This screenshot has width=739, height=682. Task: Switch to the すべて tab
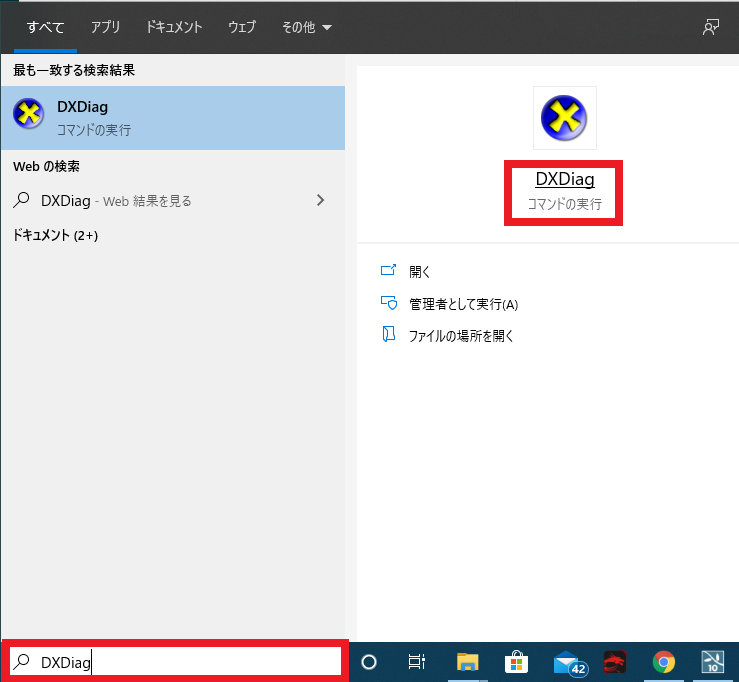click(x=45, y=27)
